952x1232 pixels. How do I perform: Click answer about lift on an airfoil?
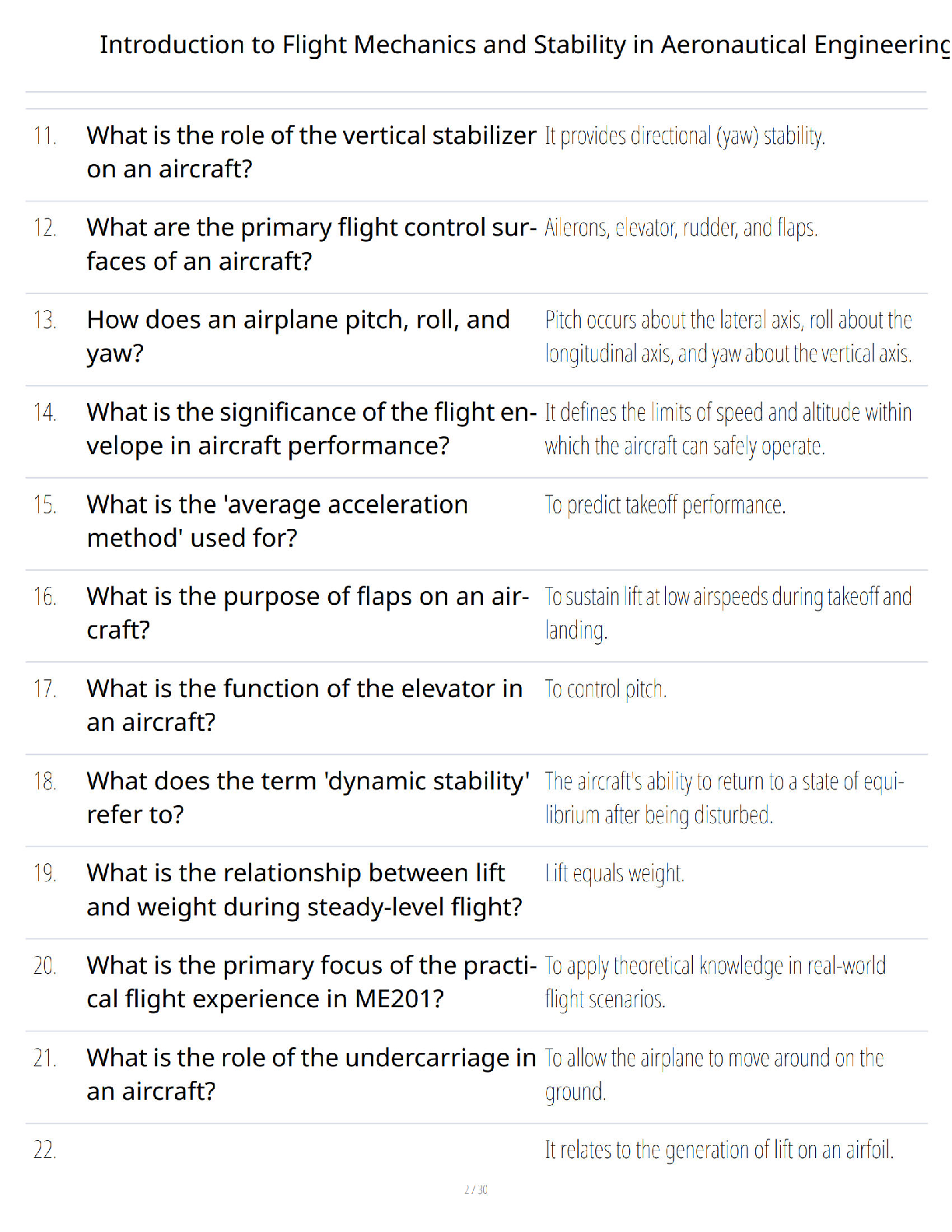click(719, 1150)
